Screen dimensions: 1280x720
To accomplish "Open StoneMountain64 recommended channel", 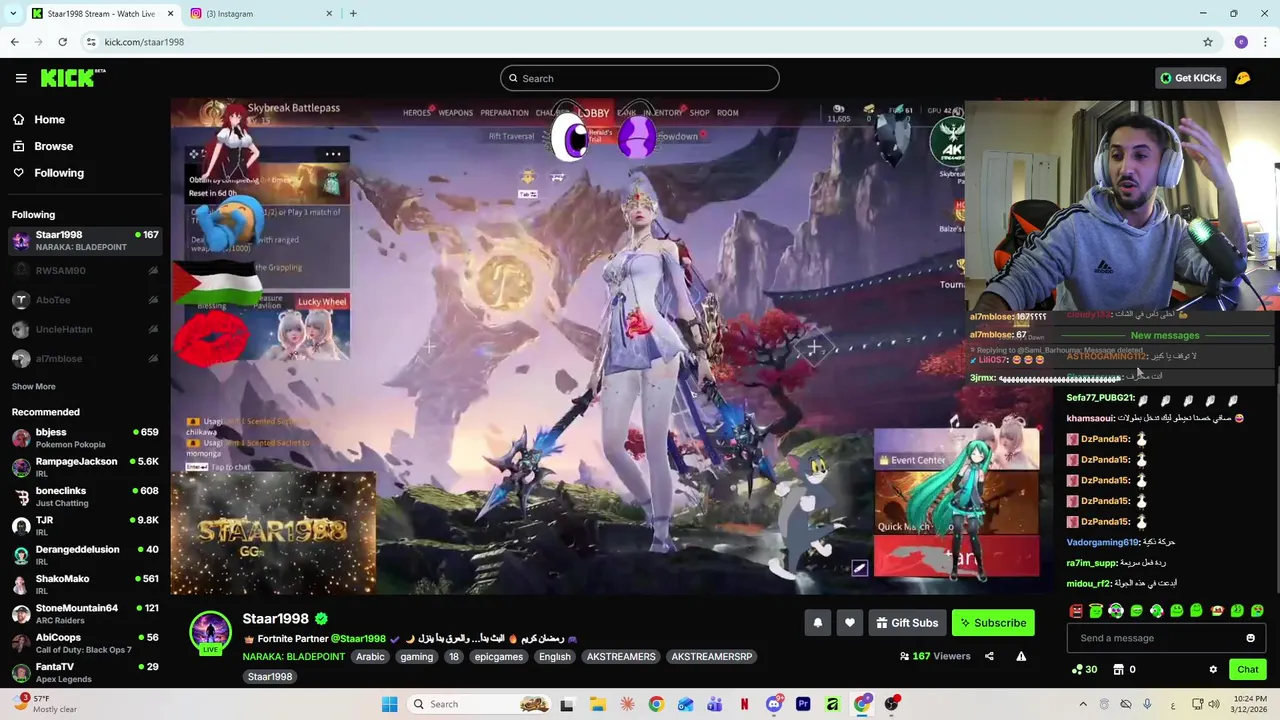I will [85, 613].
